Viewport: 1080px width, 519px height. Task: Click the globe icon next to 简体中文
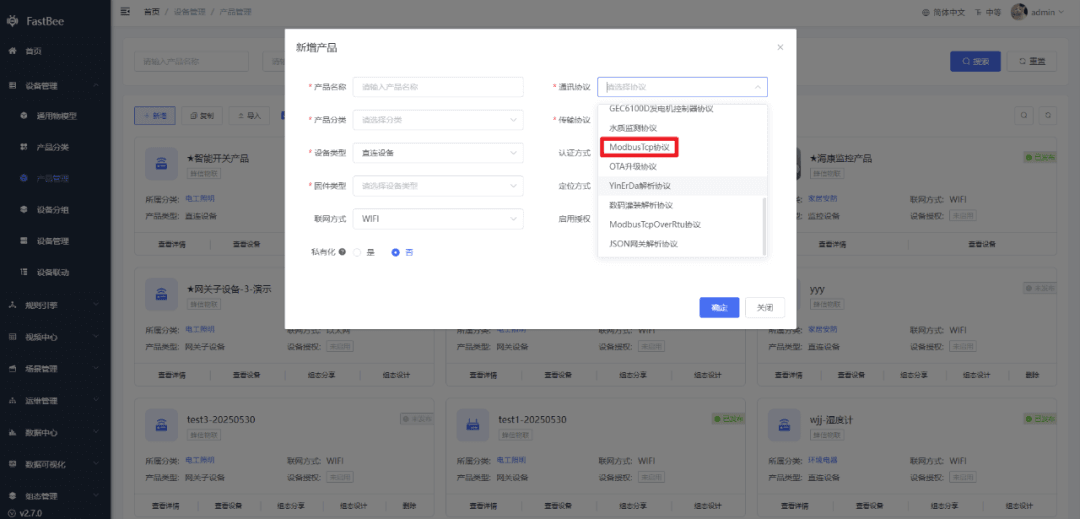point(926,12)
